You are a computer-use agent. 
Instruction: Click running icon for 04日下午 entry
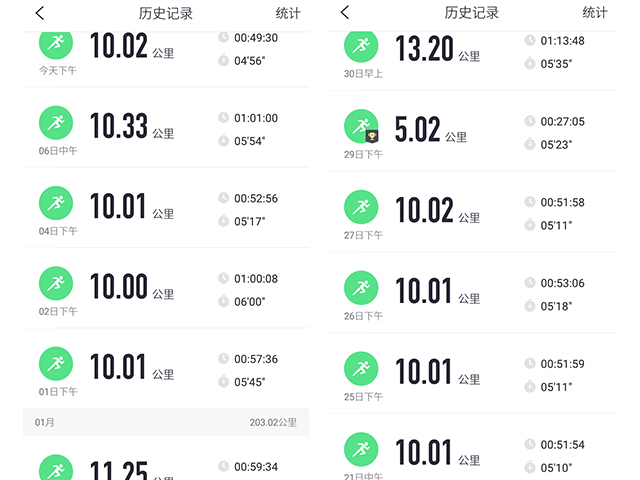56,203
